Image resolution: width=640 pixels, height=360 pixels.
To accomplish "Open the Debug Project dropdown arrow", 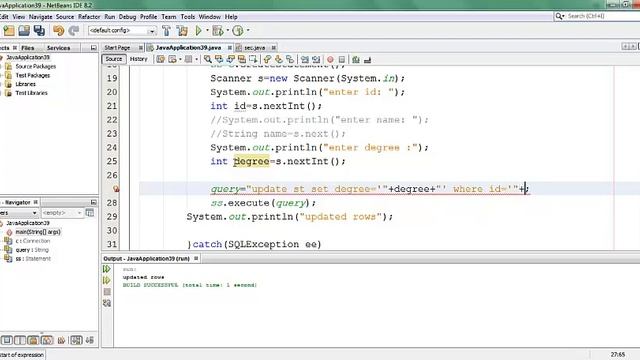I will 228,31.
